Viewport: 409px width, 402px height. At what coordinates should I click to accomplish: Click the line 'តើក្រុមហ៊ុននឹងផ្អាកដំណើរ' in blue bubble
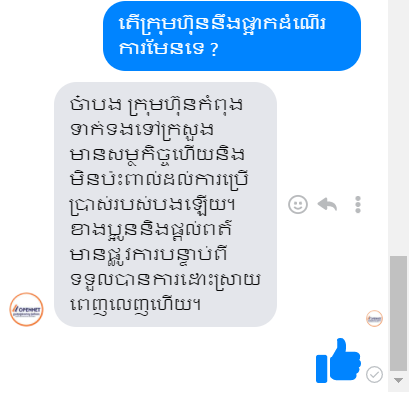[x=222, y=23]
